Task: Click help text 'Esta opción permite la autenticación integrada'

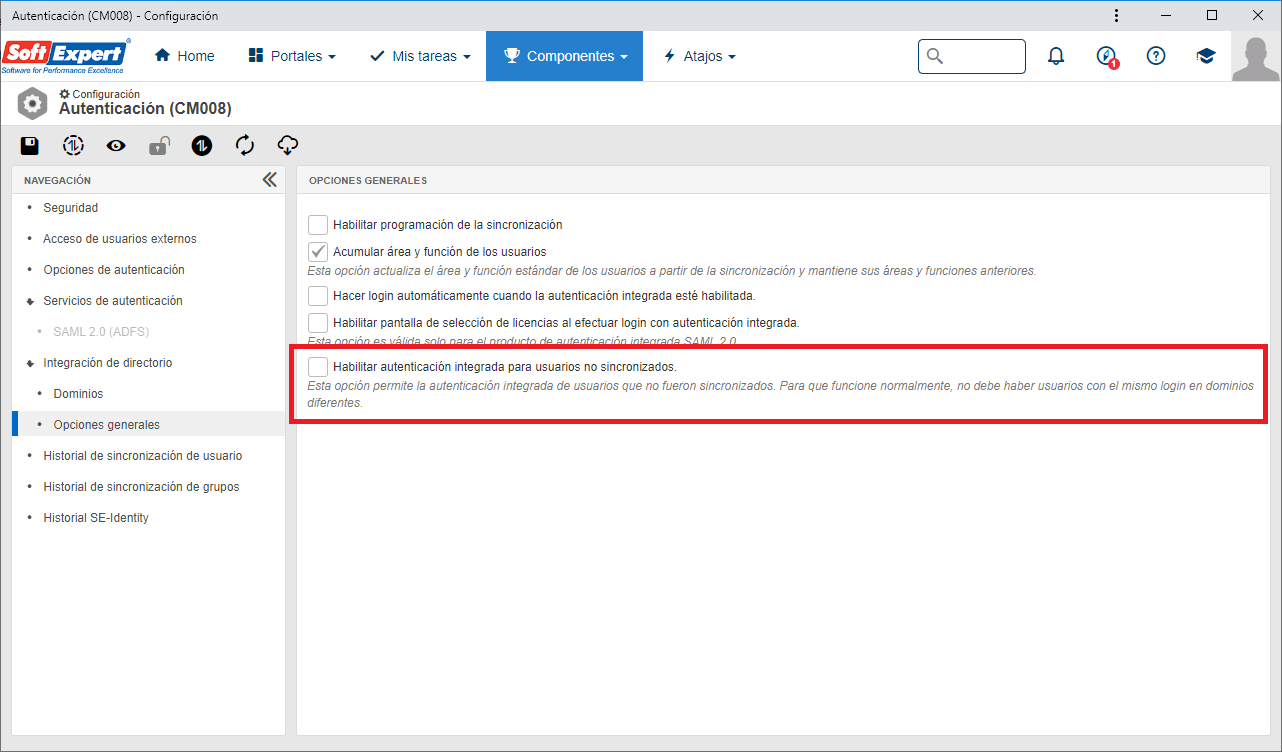Action: (780, 394)
